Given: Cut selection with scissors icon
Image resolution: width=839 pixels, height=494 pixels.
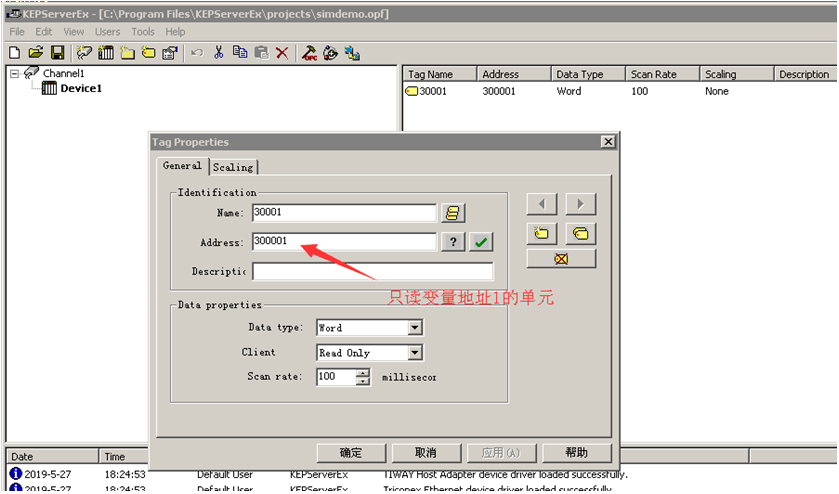Looking at the screenshot, I should 218,52.
